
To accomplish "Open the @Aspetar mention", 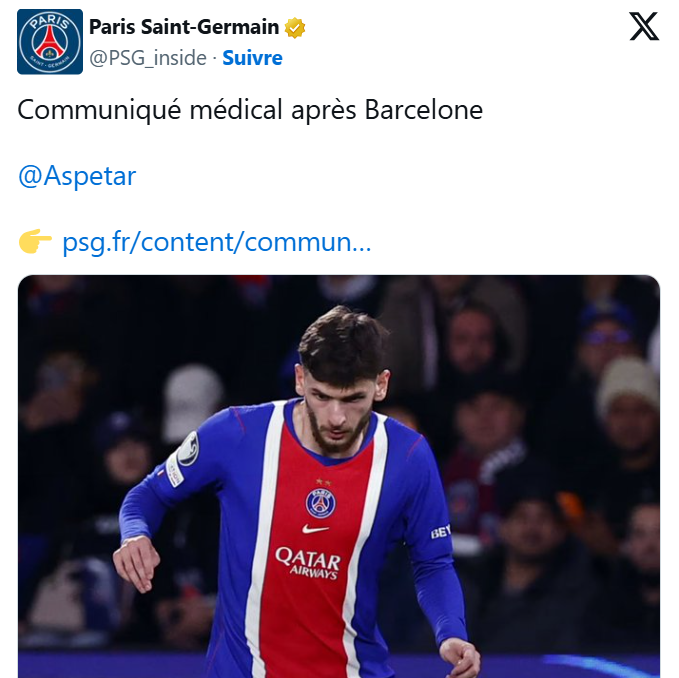I will tap(77, 176).
